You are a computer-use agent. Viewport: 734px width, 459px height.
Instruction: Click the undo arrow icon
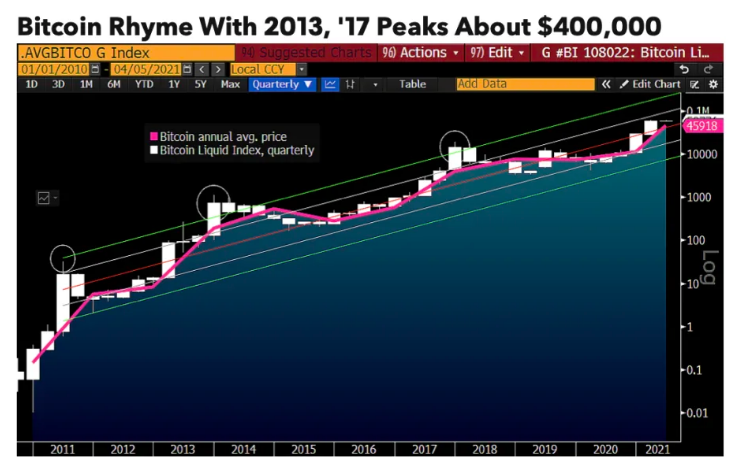[x=684, y=69]
